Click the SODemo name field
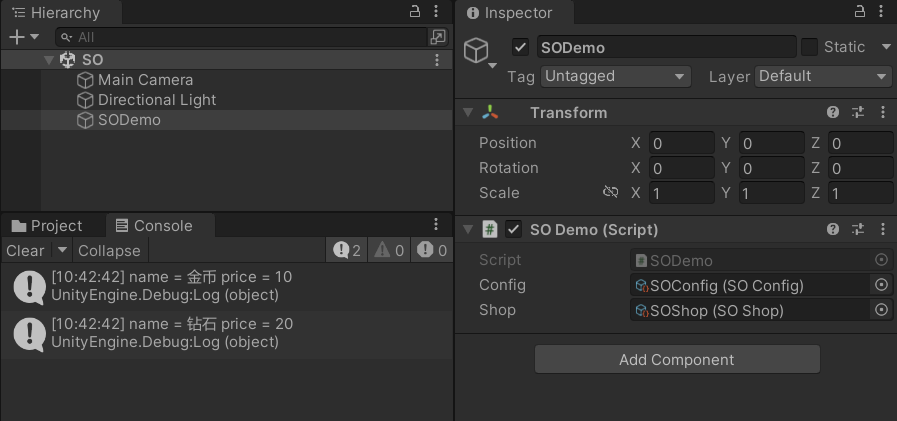The width and height of the screenshot is (897, 421). click(666, 47)
